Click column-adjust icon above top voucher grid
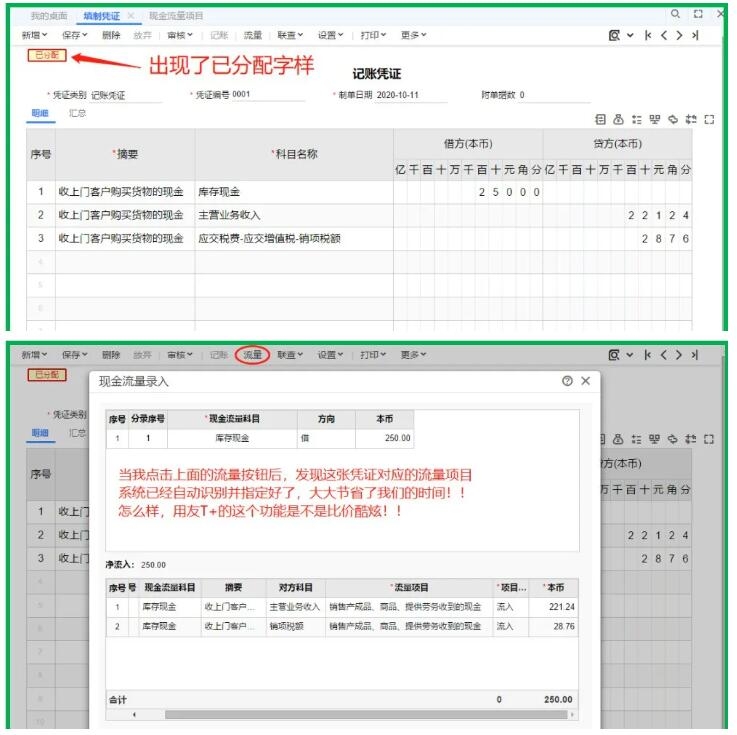The width and height of the screenshot is (737, 735). (691, 119)
